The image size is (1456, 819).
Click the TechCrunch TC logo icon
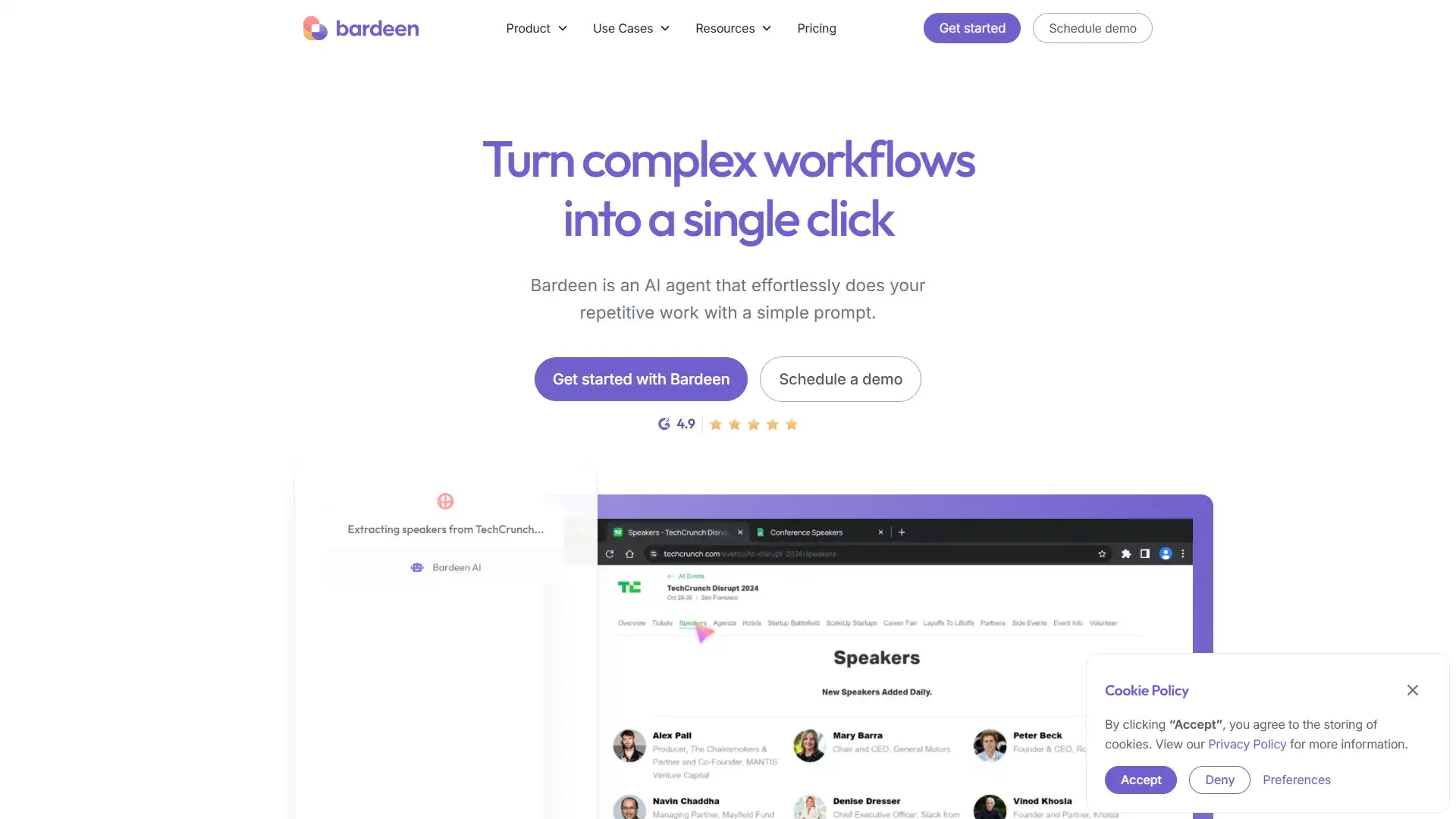pos(629,587)
